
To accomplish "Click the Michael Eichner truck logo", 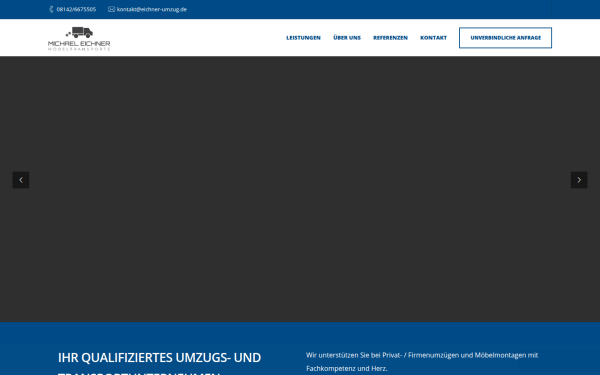I will point(79,38).
